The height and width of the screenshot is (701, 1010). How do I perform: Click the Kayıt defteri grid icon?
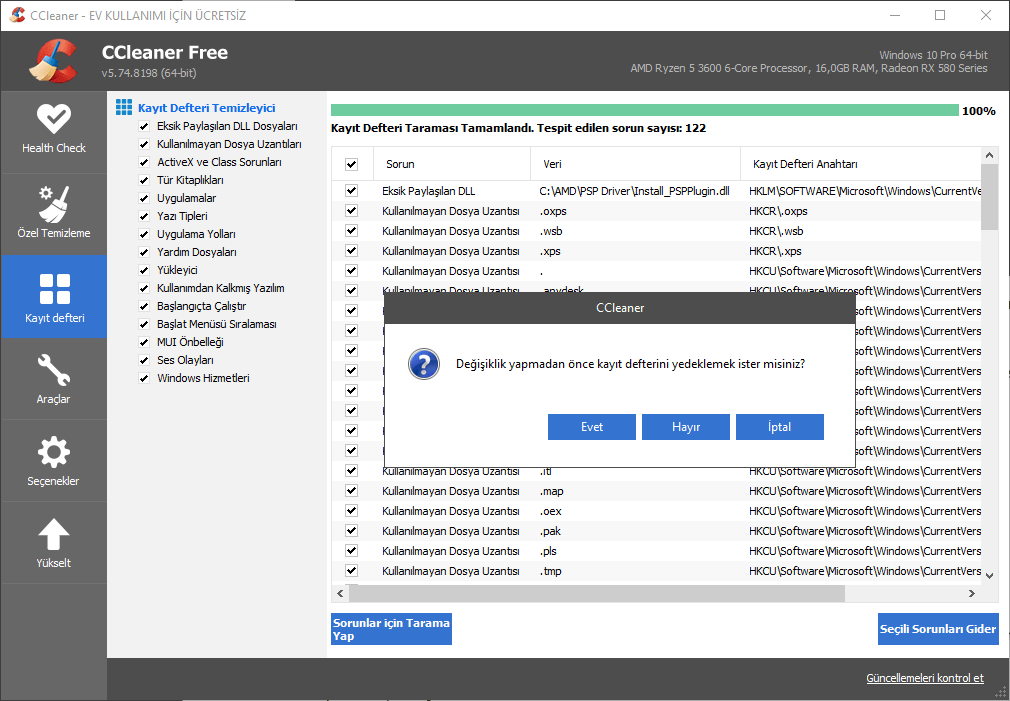[54, 288]
